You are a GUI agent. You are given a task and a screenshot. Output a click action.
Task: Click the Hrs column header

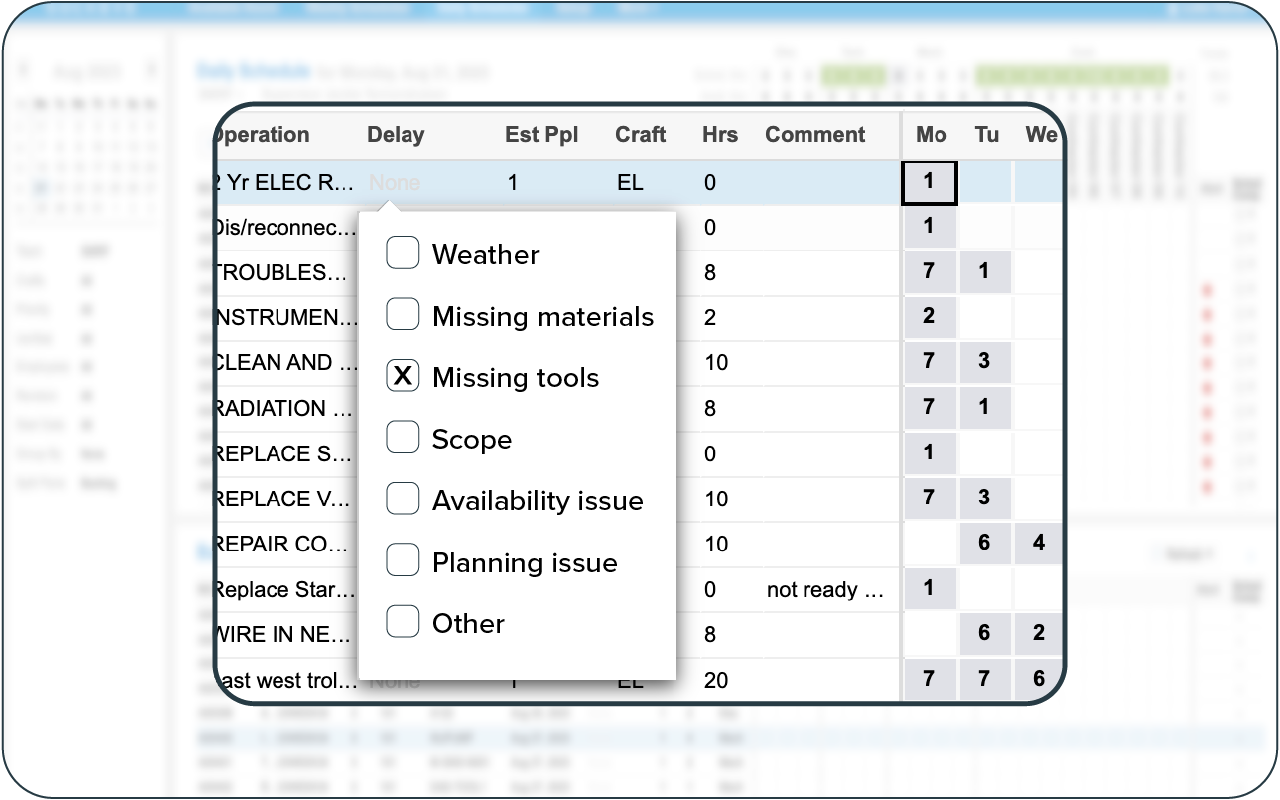(x=719, y=134)
